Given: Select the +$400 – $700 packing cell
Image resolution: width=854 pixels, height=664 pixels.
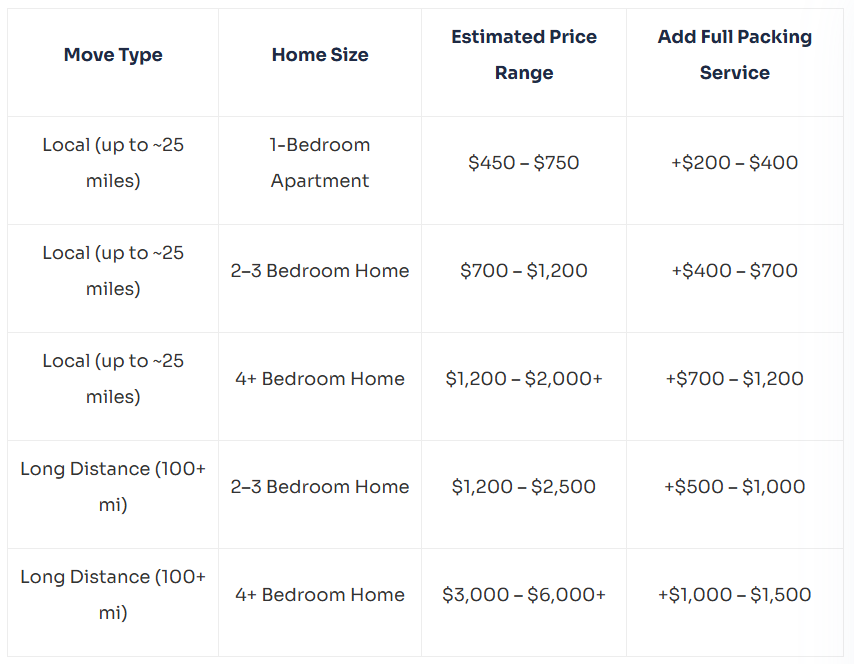Looking at the screenshot, I should click(x=735, y=271).
